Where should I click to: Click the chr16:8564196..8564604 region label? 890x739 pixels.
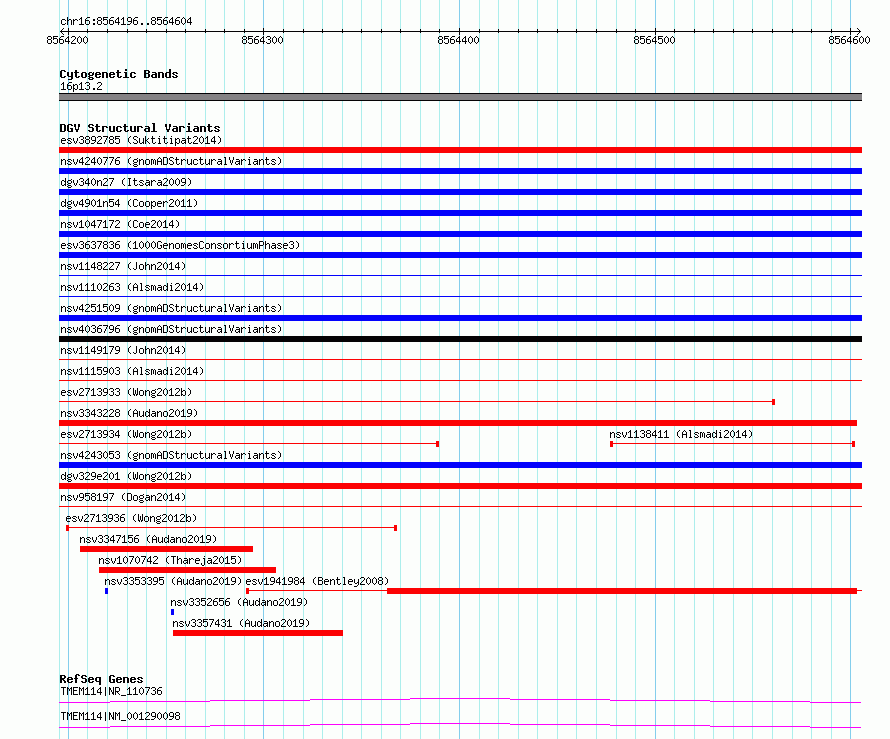(x=126, y=21)
